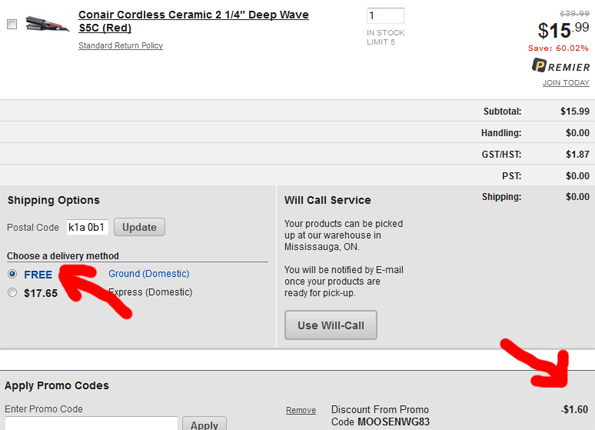The height and width of the screenshot is (430, 595).
Task: View the Standard Return Policy link
Action: (x=120, y=46)
